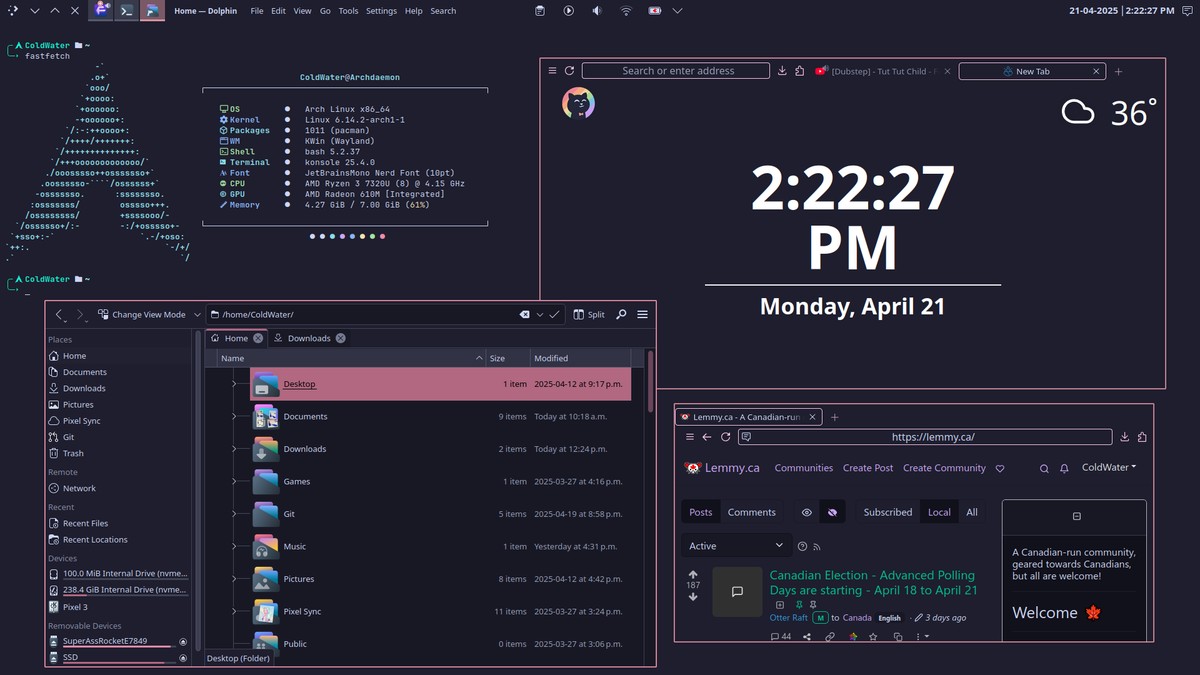Open the Active sort dropdown on Lemmy
The height and width of the screenshot is (675, 1200).
737,545
